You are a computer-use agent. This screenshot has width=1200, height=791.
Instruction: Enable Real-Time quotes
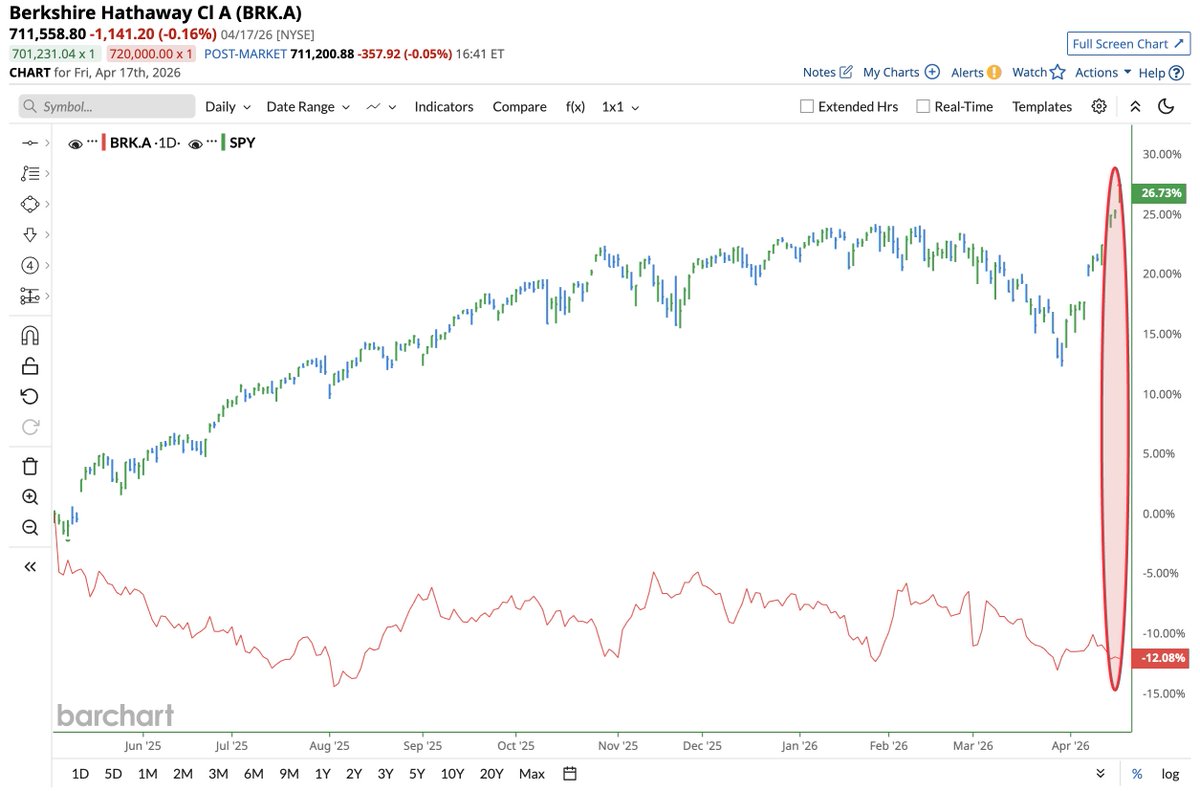coord(921,106)
